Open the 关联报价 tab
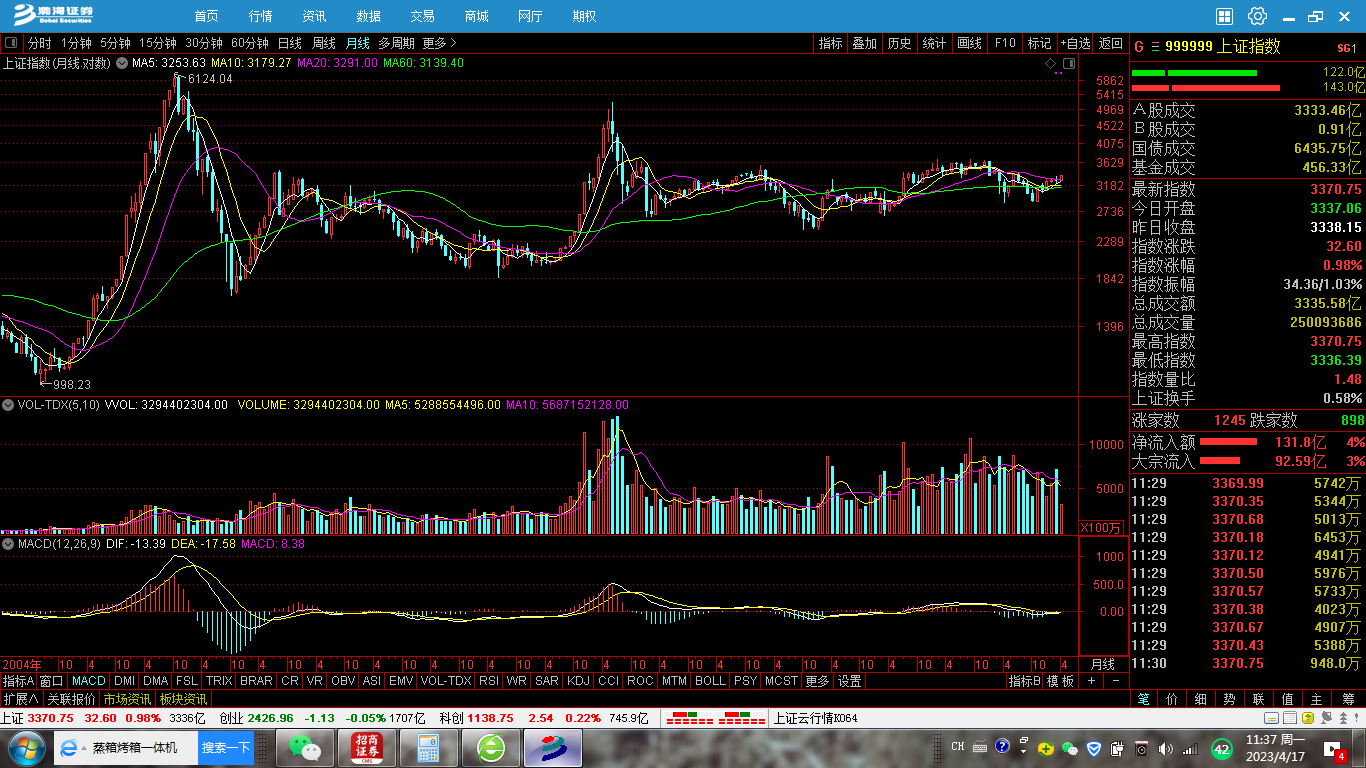The image size is (1366, 768). (72, 699)
